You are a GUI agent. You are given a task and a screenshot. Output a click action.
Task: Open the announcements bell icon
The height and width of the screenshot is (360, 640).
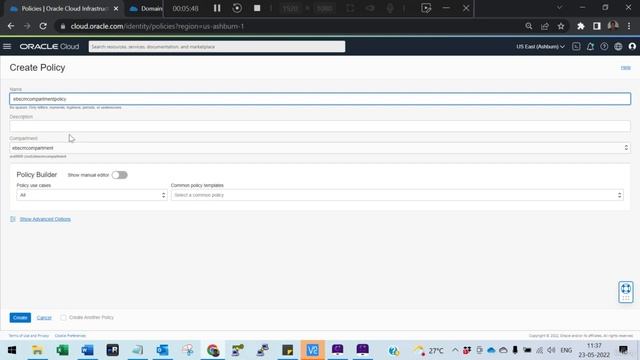(590, 47)
